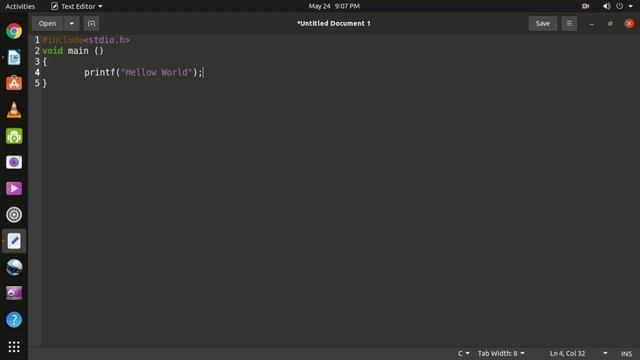Minimize the Text Editor window
This screenshot has width=640, height=360.
pos(591,24)
